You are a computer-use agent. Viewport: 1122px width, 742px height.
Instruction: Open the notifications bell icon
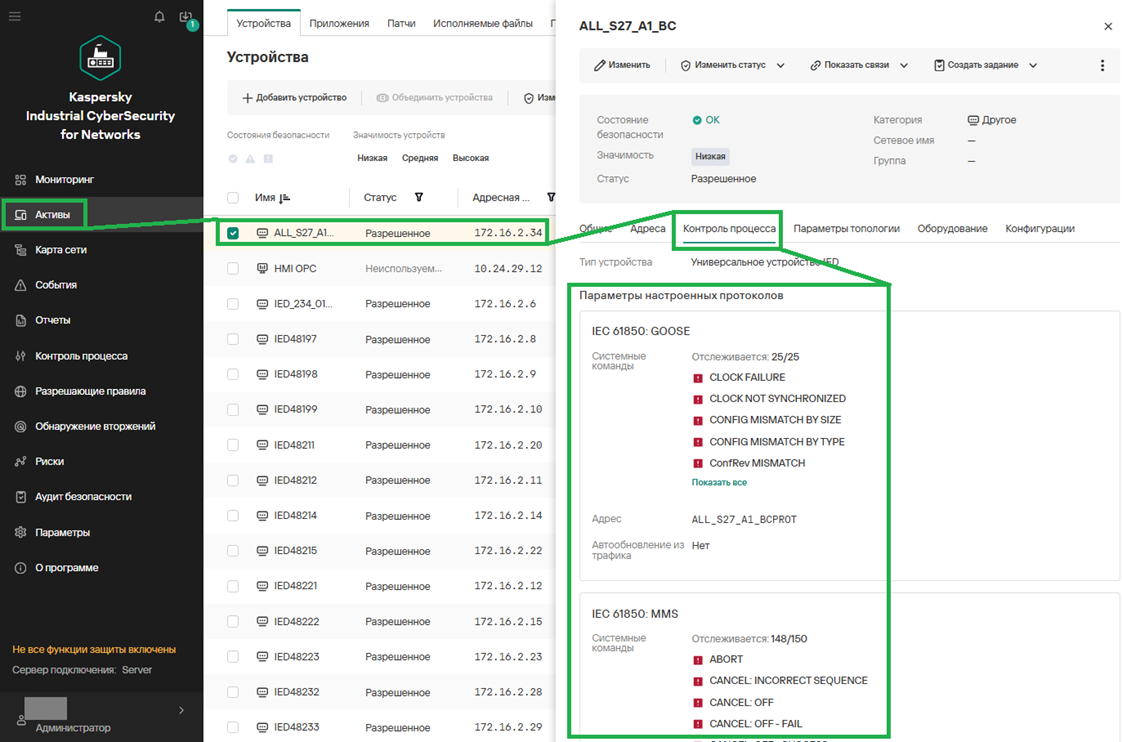tap(159, 16)
